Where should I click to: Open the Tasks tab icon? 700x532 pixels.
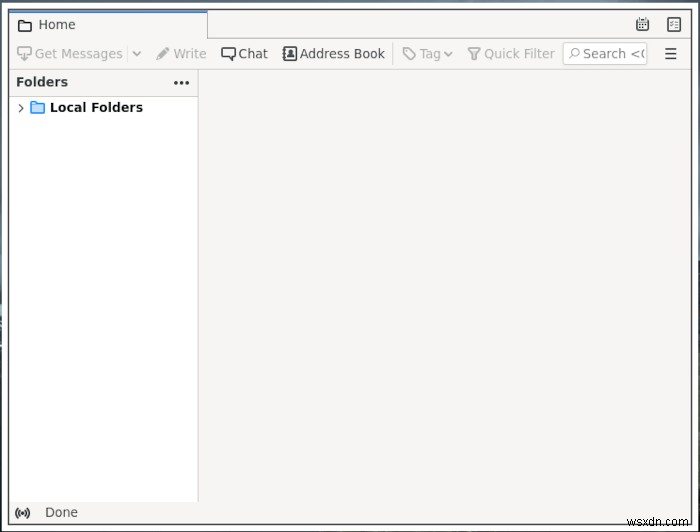[674, 25]
